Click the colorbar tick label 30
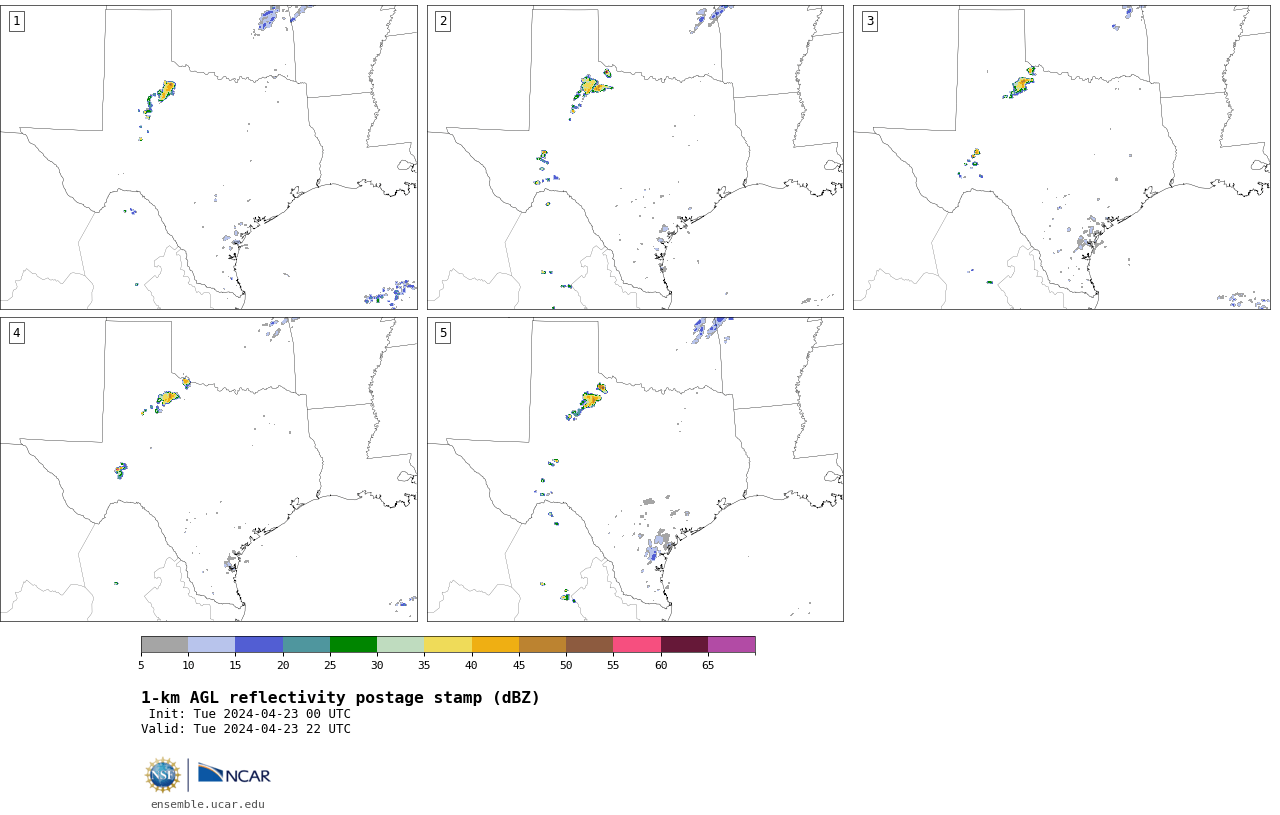The width and height of the screenshot is (1280, 815). [377, 665]
